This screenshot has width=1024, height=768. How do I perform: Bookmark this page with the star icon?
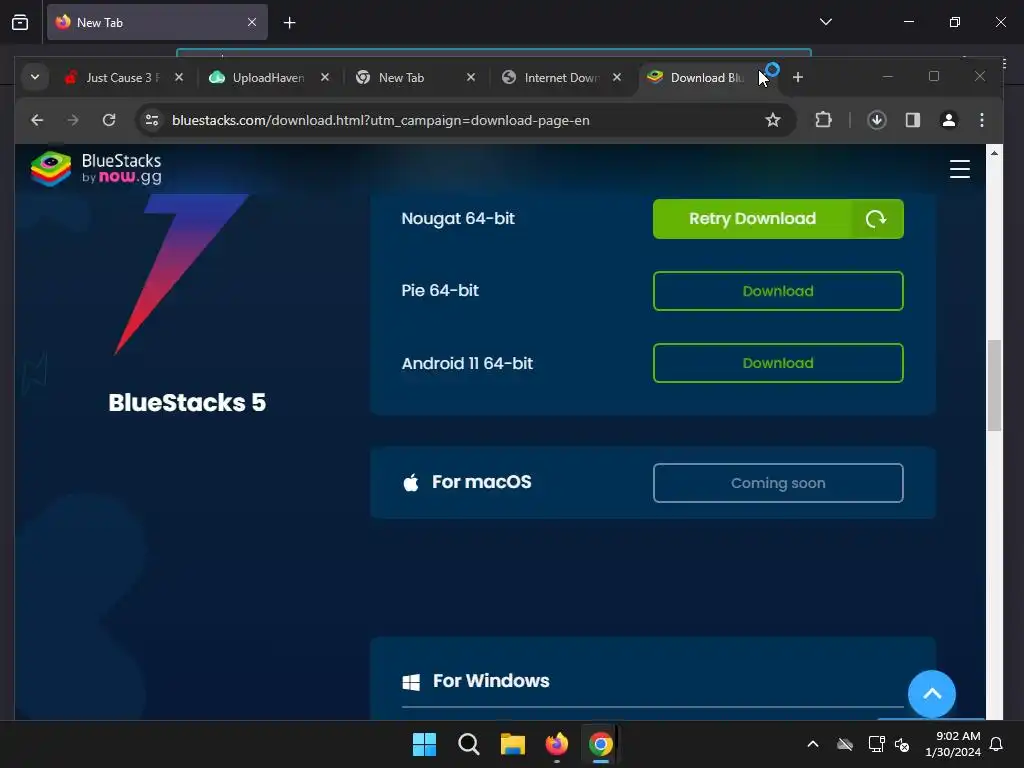[773, 120]
